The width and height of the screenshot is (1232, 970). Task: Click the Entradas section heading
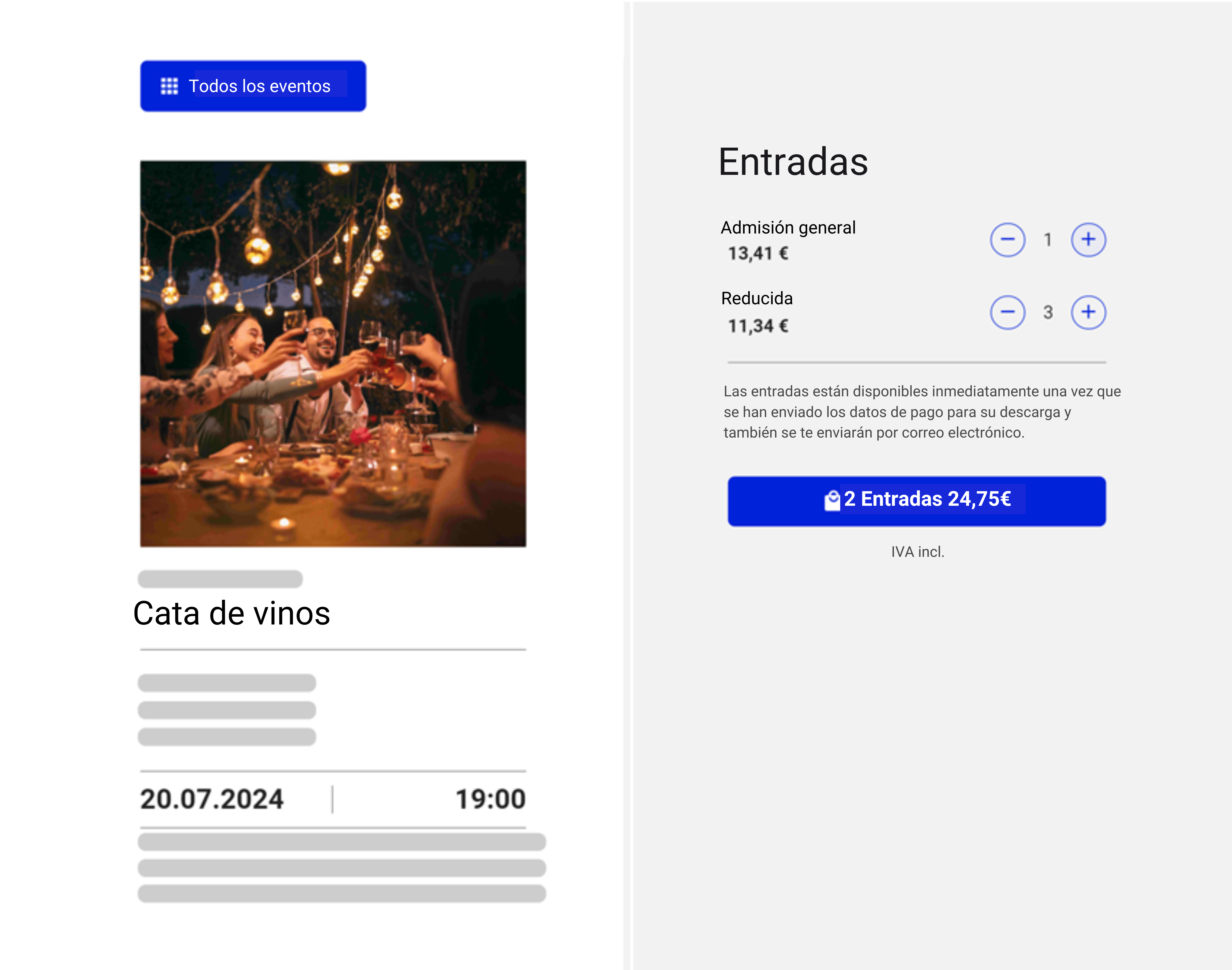tap(793, 162)
